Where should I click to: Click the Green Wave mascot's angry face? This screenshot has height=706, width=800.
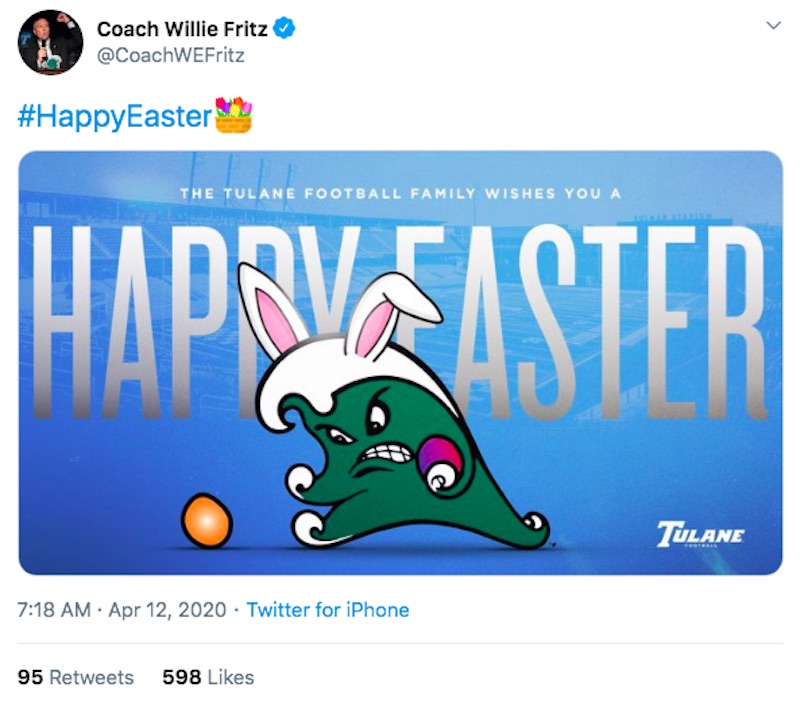375,434
